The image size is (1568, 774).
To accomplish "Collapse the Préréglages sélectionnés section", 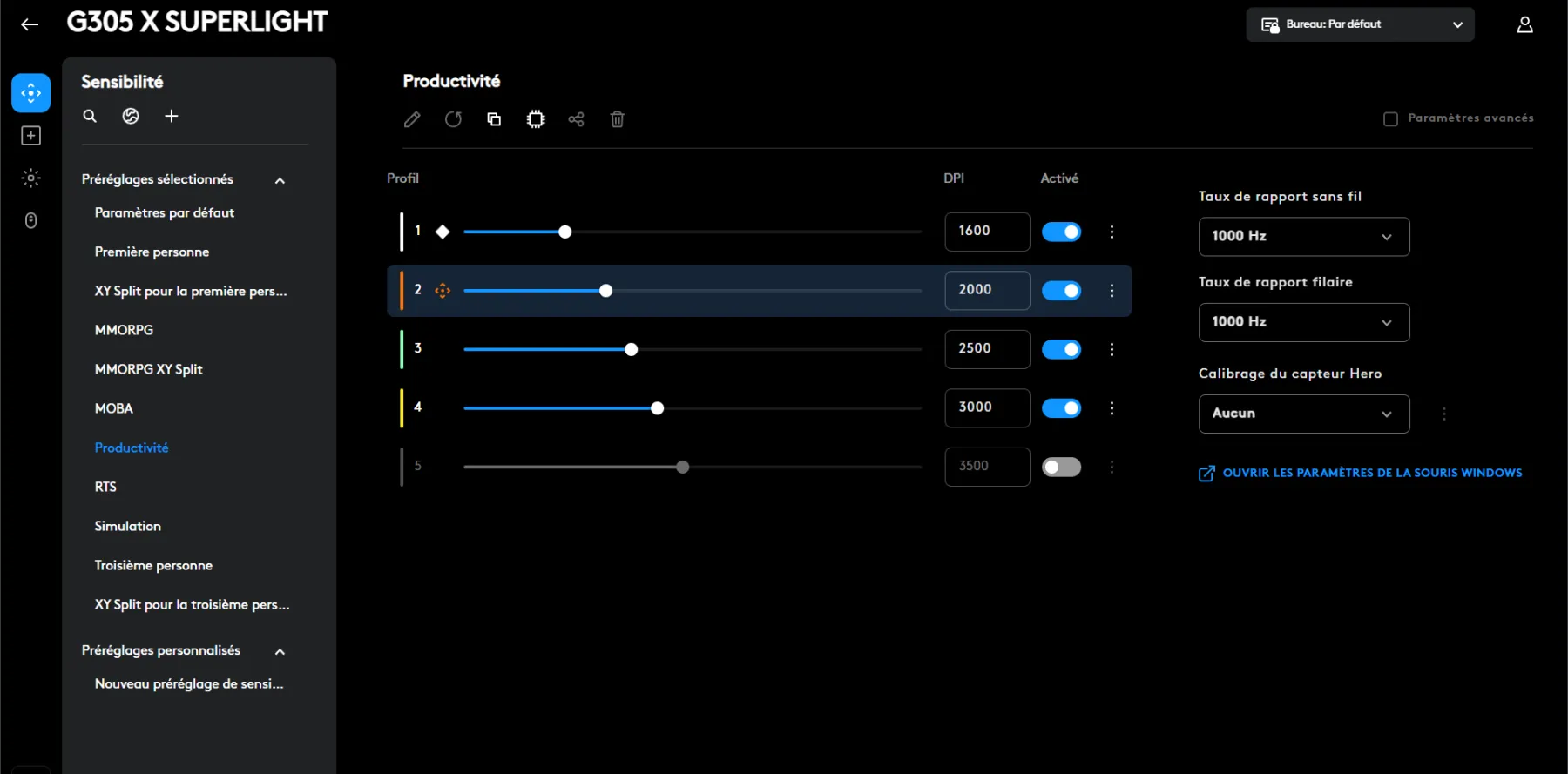I will [x=280, y=180].
